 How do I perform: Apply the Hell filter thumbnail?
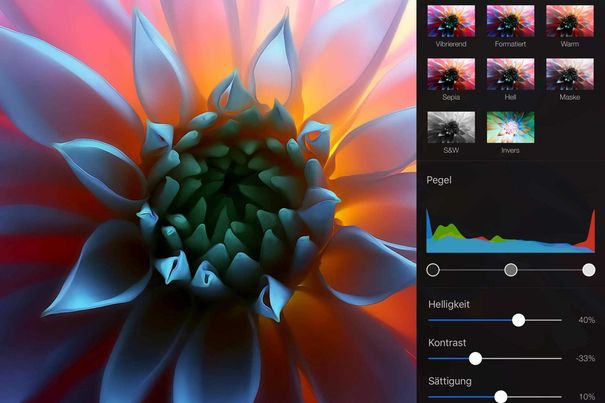click(510, 74)
